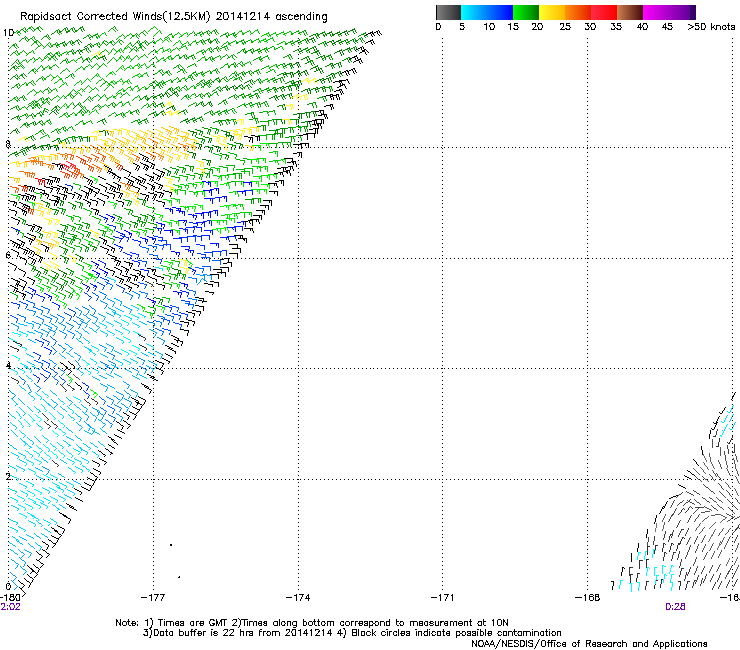Click the red 30–35 knots legend segment
The height and width of the screenshot is (650, 740).
pyautogui.click(x=604, y=12)
